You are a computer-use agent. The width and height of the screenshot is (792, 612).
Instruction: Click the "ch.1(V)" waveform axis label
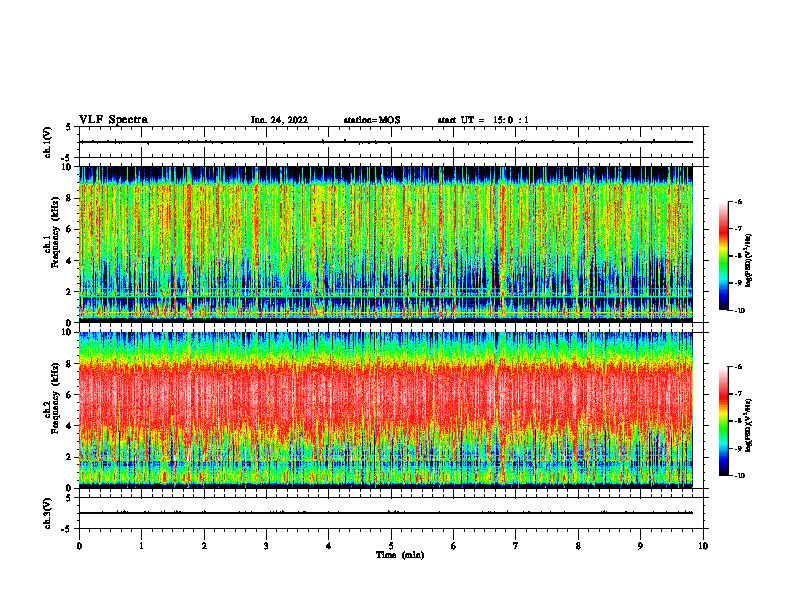point(48,142)
